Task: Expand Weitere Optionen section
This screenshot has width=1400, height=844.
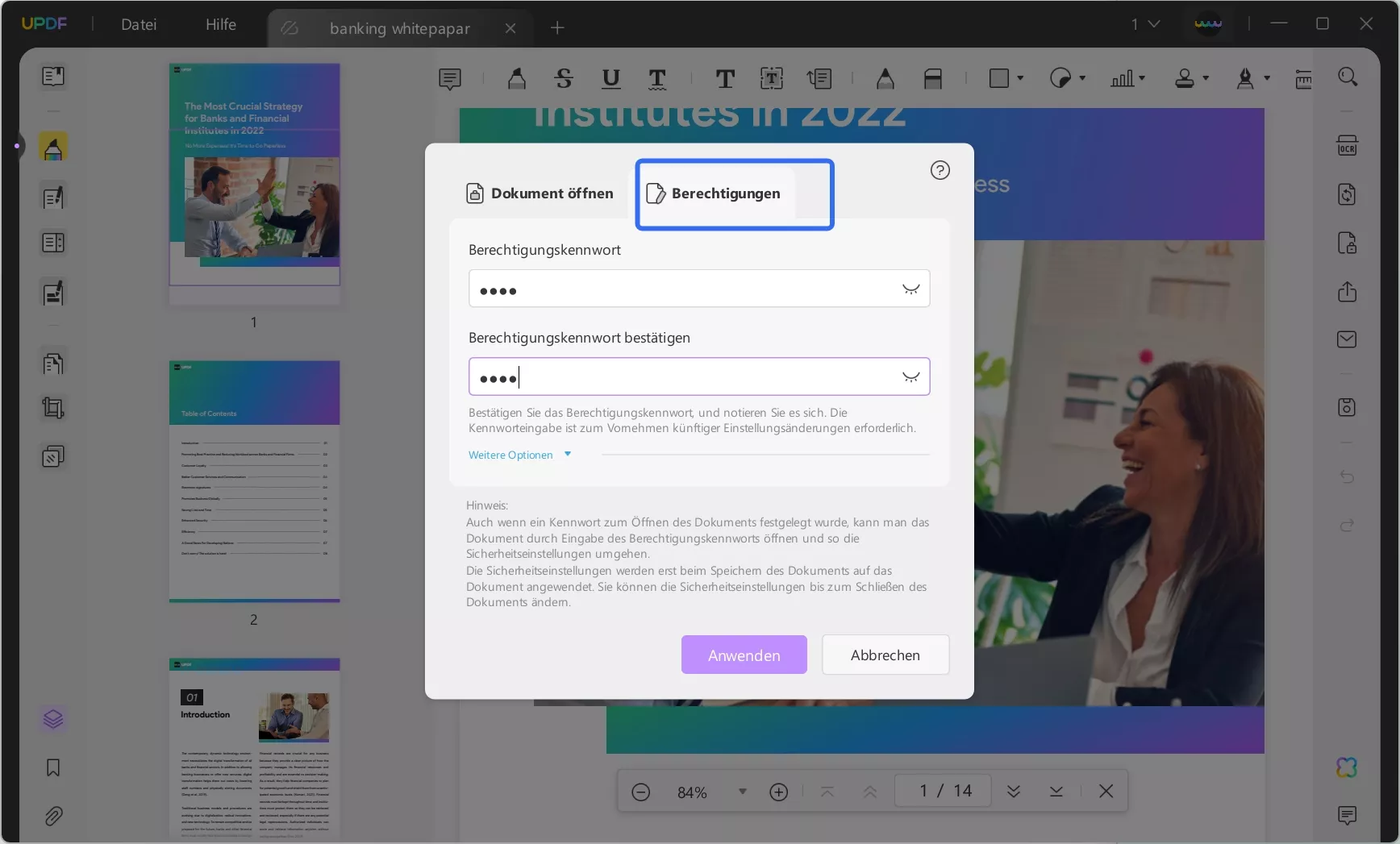Action: pos(520,455)
